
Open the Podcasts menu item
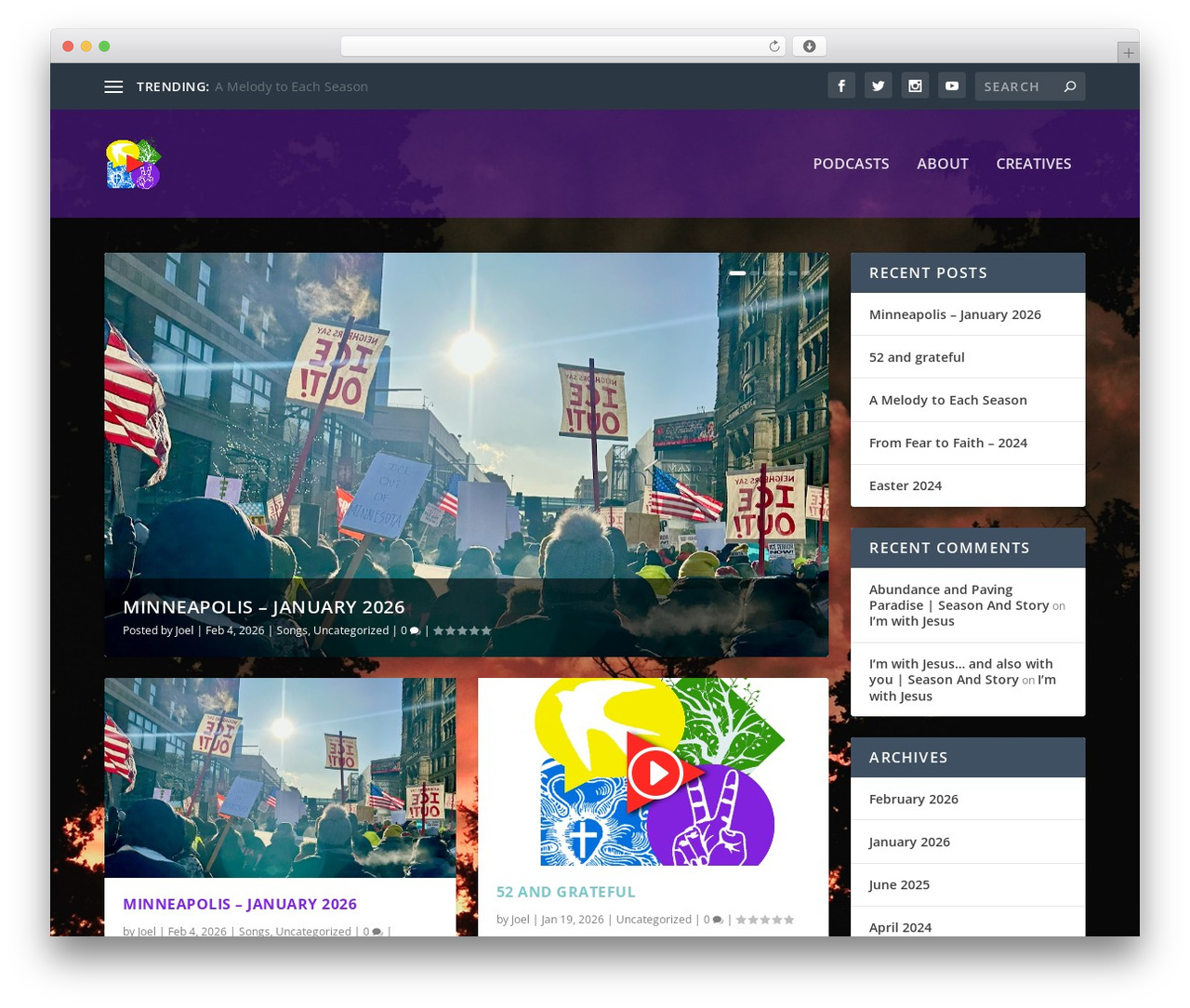click(x=851, y=164)
